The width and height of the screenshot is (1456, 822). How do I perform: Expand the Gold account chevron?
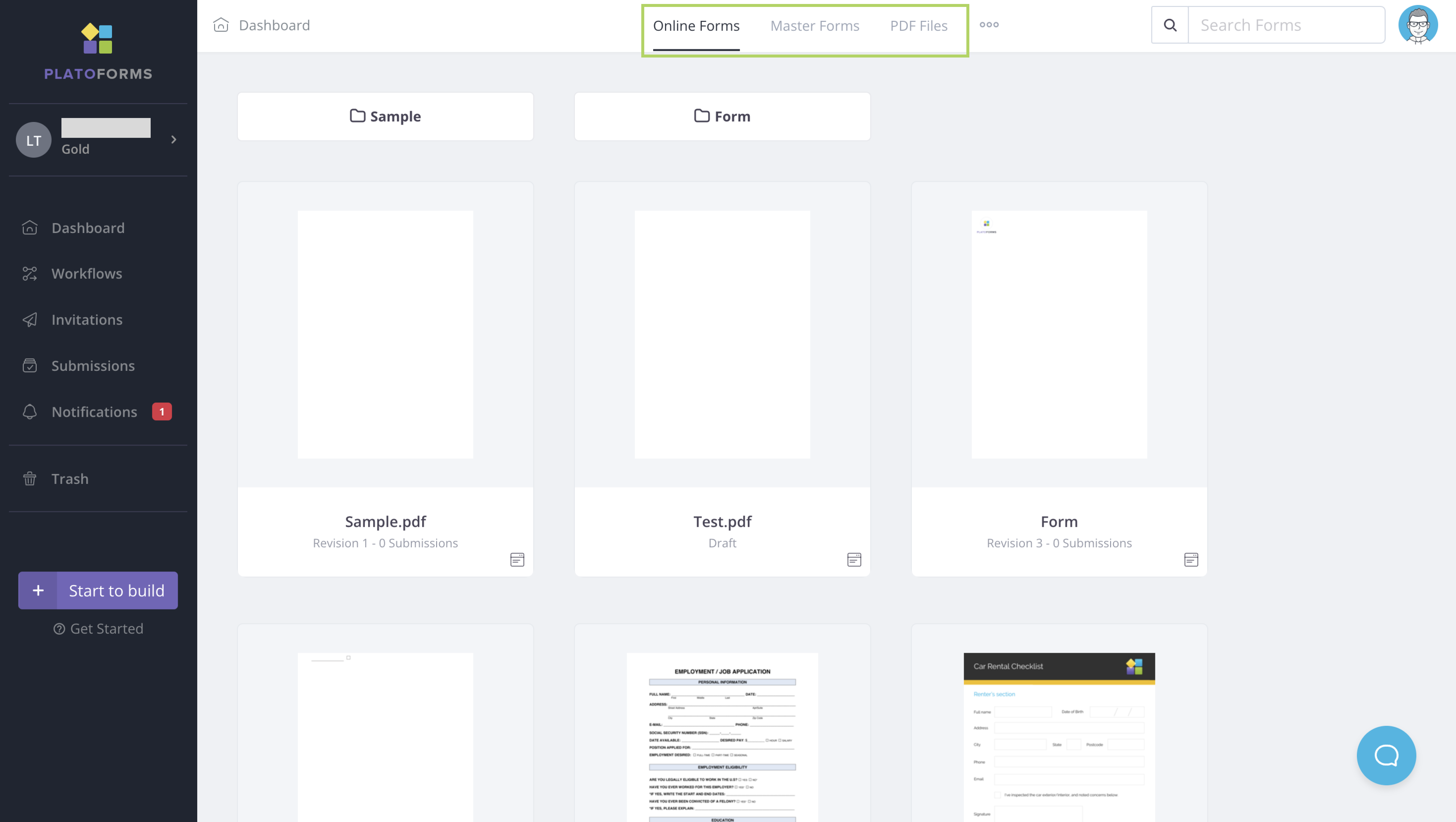[x=173, y=139]
